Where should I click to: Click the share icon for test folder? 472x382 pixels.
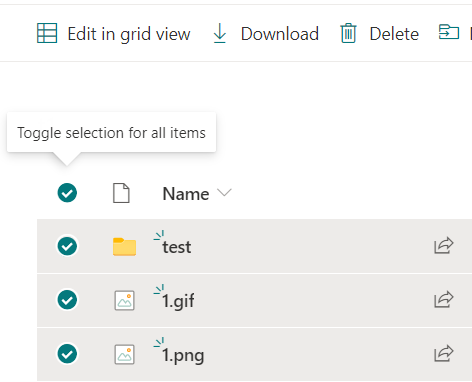point(444,246)
